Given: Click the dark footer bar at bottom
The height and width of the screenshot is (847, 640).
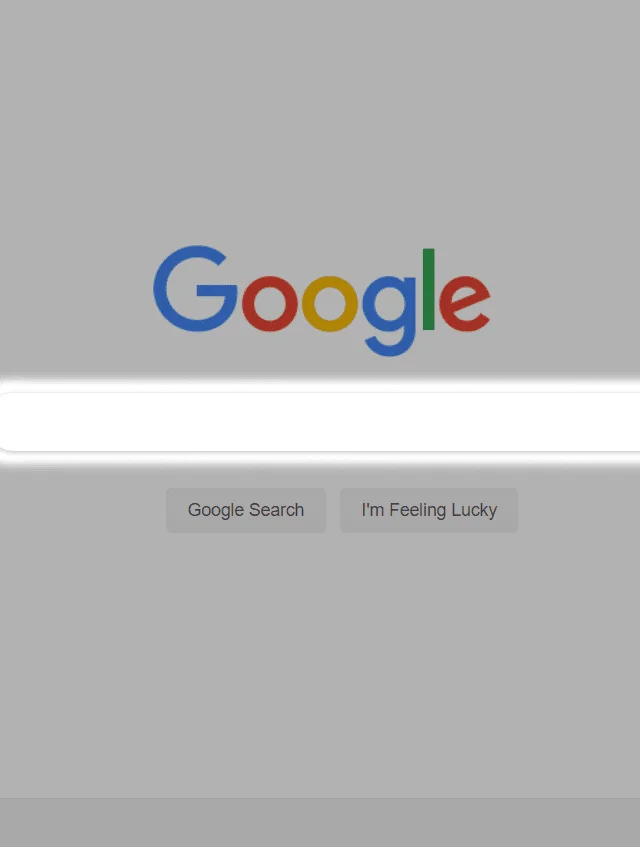Looking at the screenshot, I should [320, 823].
